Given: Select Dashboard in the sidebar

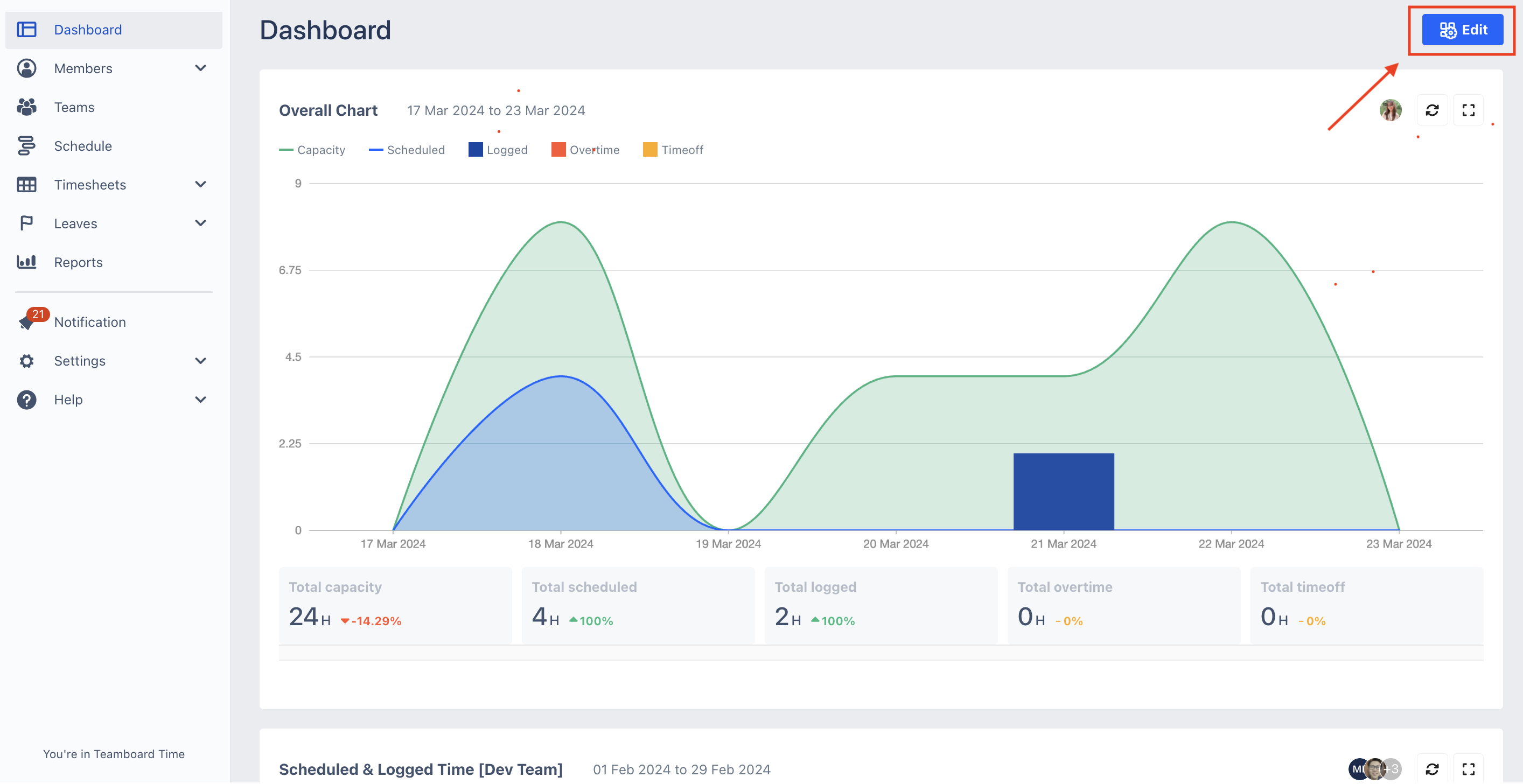Looking at the screenshot, I should pyautogui.click(x=87, y=30).
